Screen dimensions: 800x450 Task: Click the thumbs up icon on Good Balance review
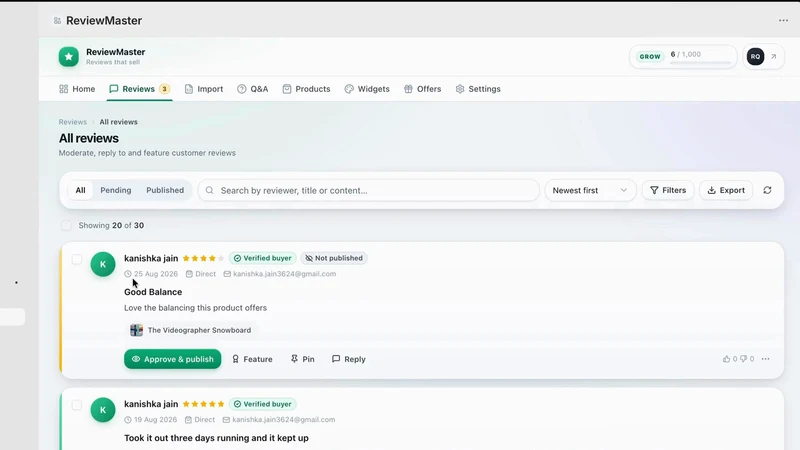[x=726, y=359]
